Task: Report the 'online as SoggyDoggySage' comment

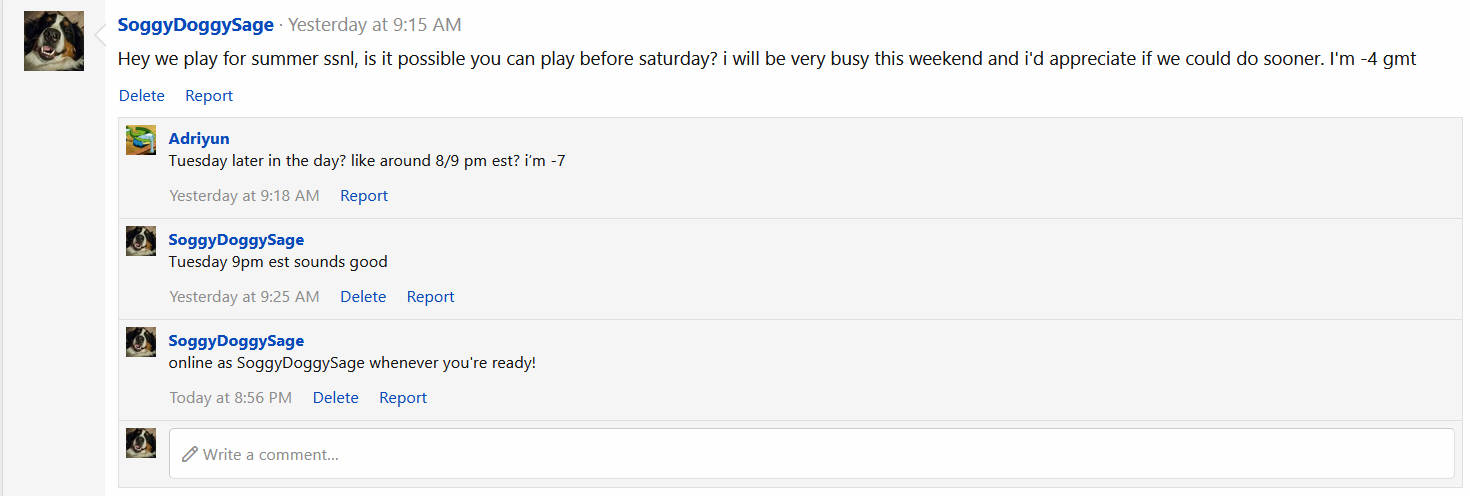Action: tap(403, 398)
